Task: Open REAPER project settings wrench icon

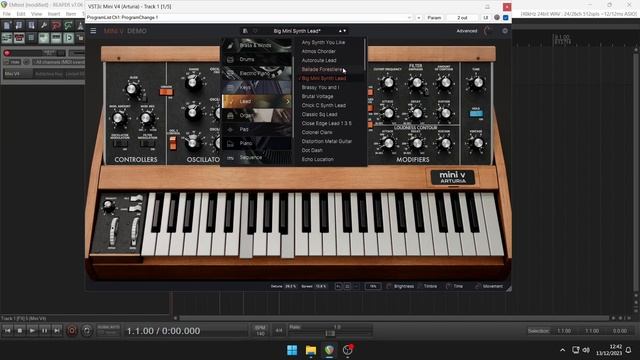Action: point(44,26)
